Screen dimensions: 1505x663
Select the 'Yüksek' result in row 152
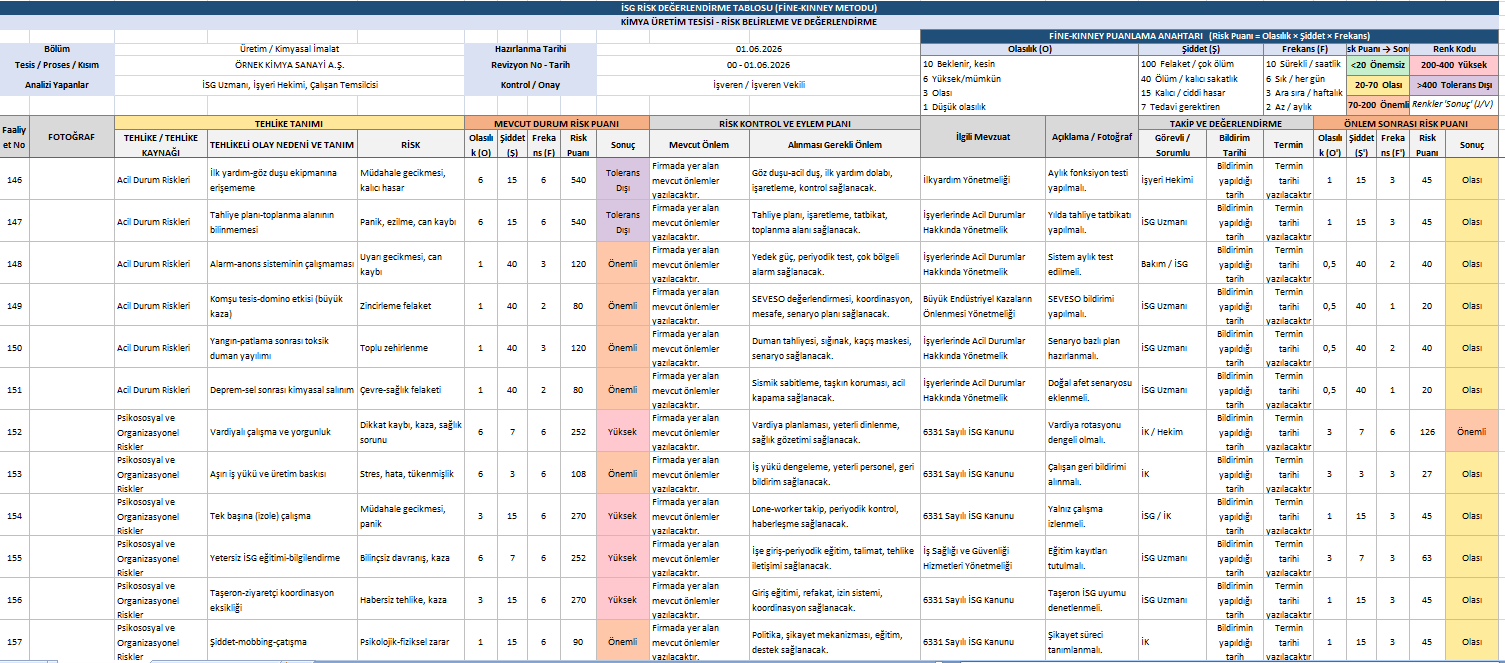[622, 432]
